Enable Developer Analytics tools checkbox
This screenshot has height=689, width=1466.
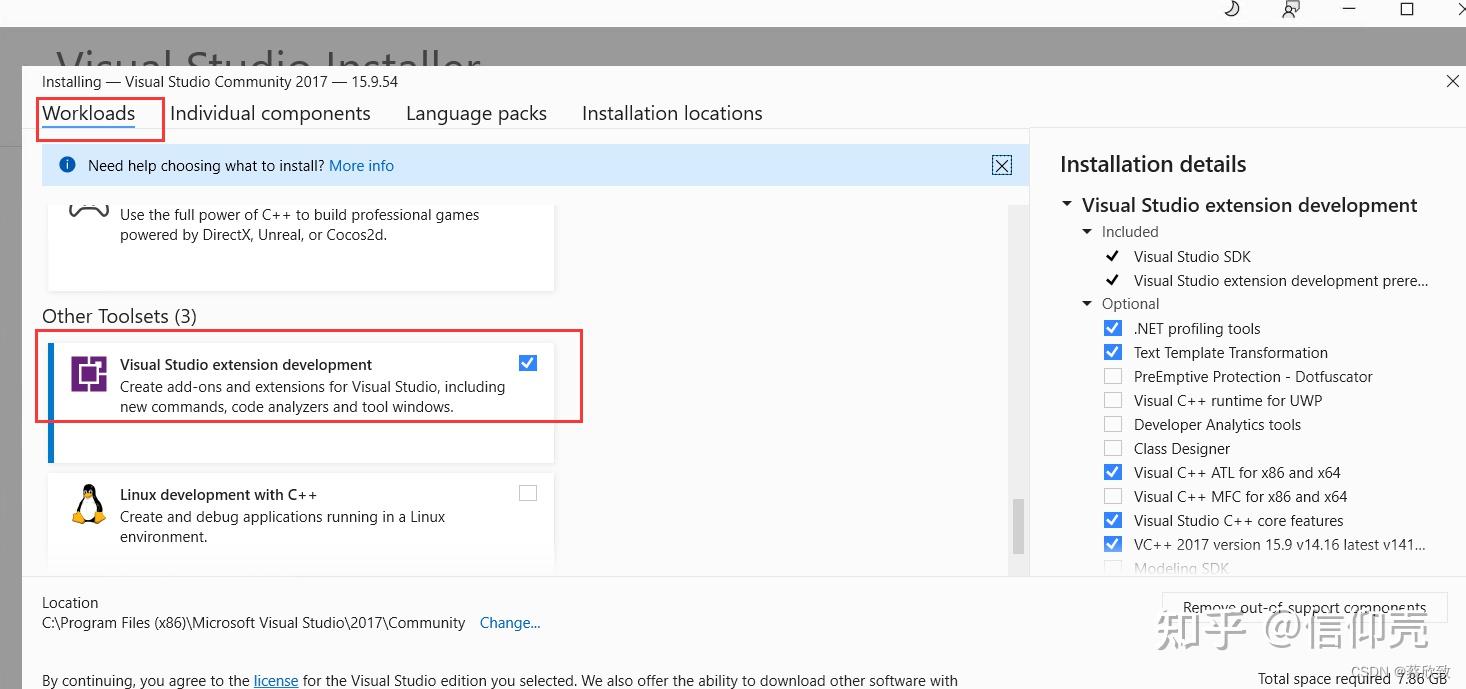tap(1112, 424)
